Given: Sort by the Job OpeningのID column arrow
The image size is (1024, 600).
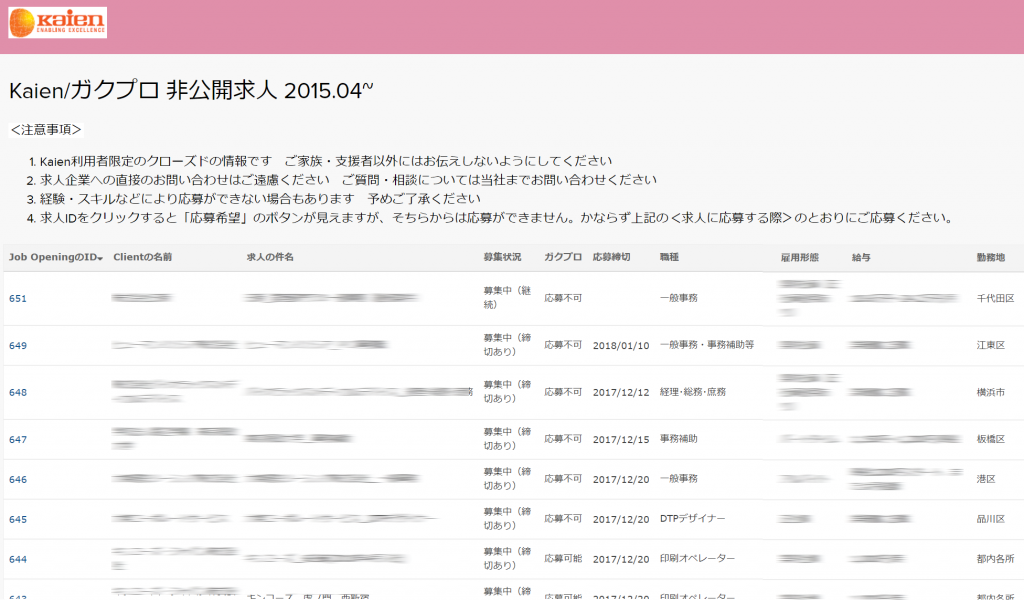Looking at the screenshot, I should click(x=101, y=259).
